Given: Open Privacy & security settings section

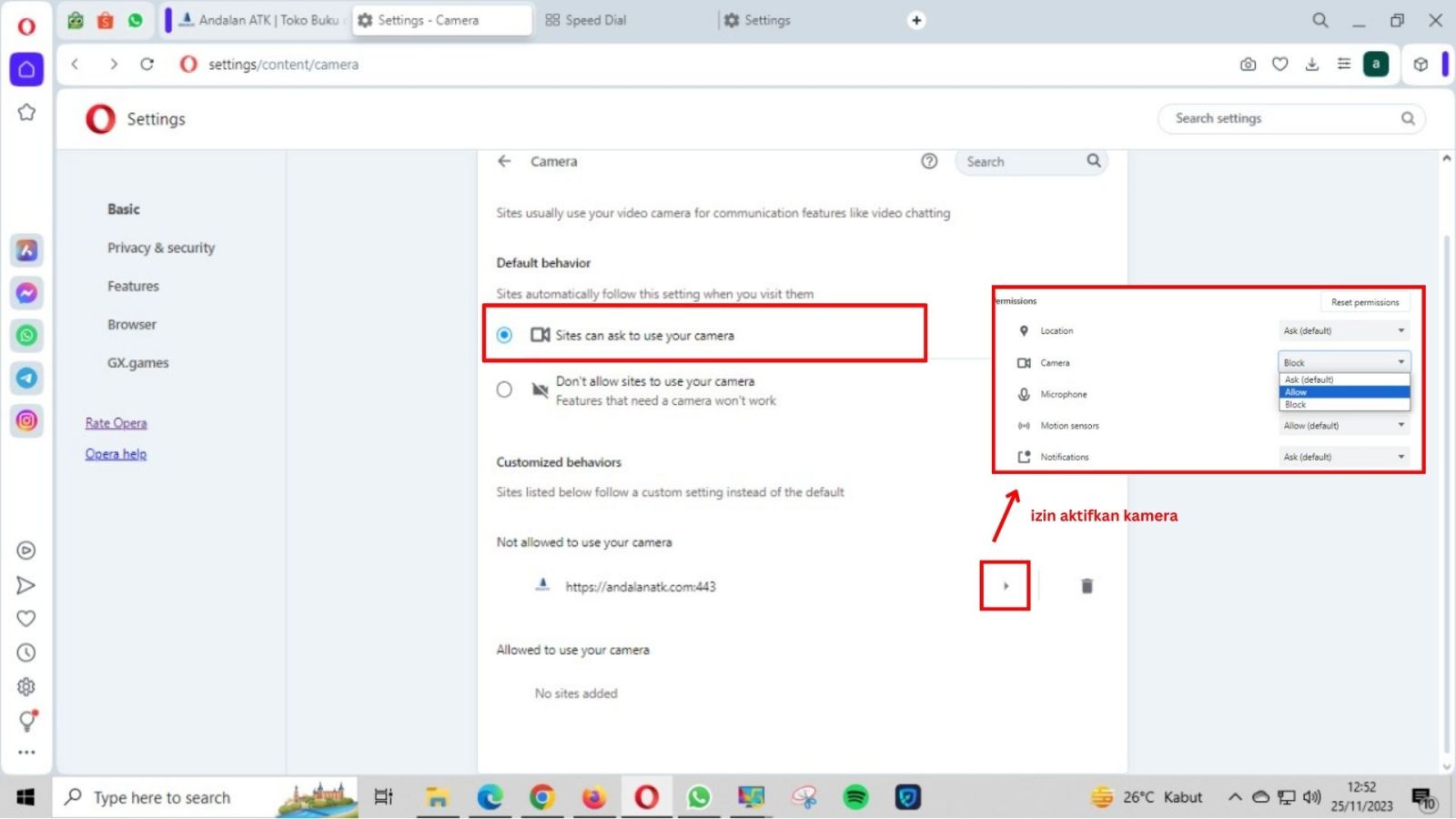Looking at the screenshot, I should (161, 248).
